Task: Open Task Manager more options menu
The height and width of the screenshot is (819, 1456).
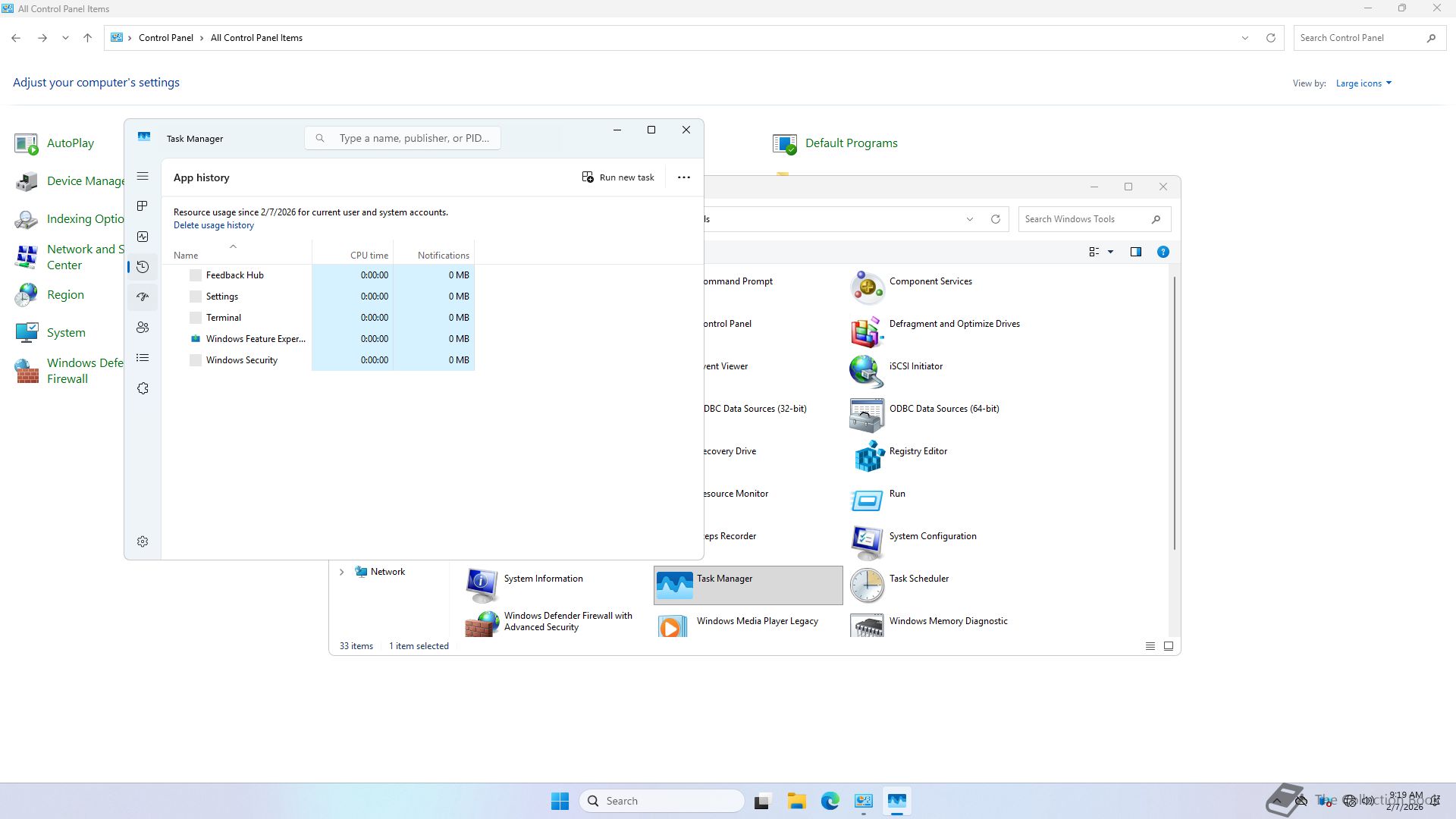Action: click(683, 177)
